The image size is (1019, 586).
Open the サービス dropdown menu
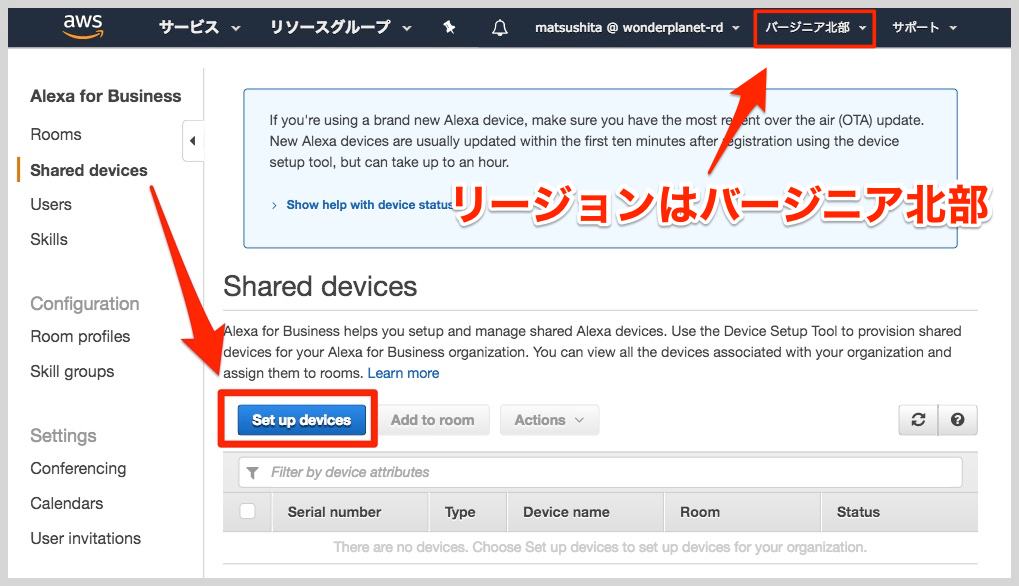200,27
